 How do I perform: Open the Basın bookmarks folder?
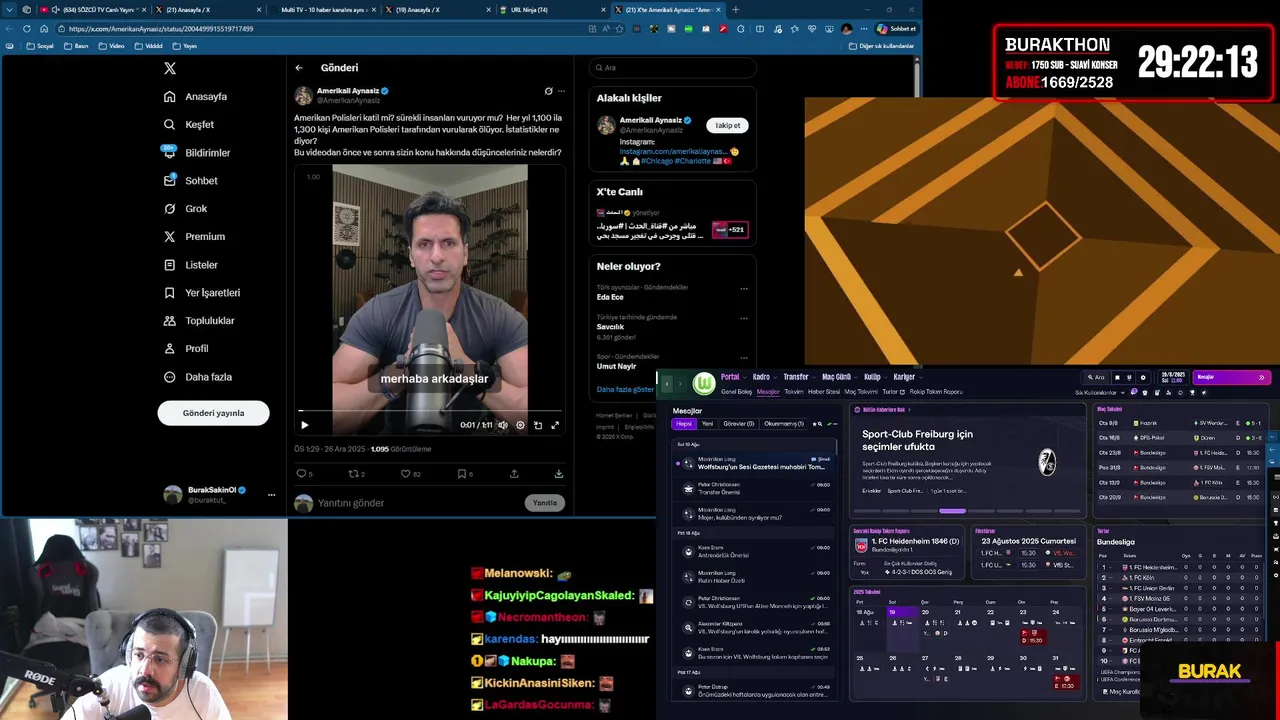pos(77,46)
